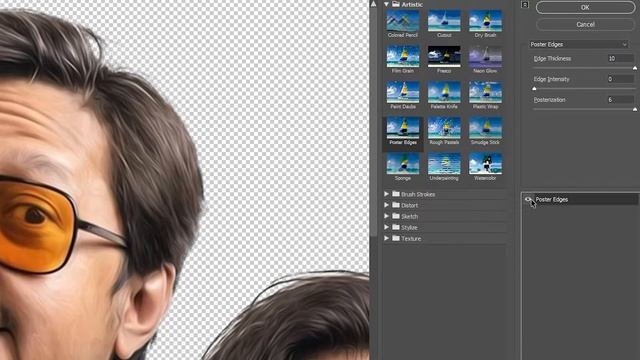Select the Colored Pencil filter thumbnail
The image size is (640, 360).
(x=403, y=21)
